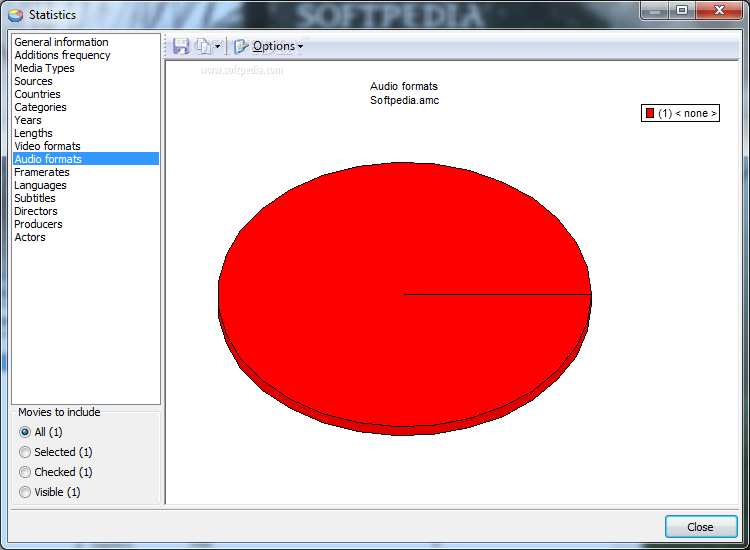This screenshot has height=550, width=750.
Task: Select the Years list item
Action: coord(86,120)
